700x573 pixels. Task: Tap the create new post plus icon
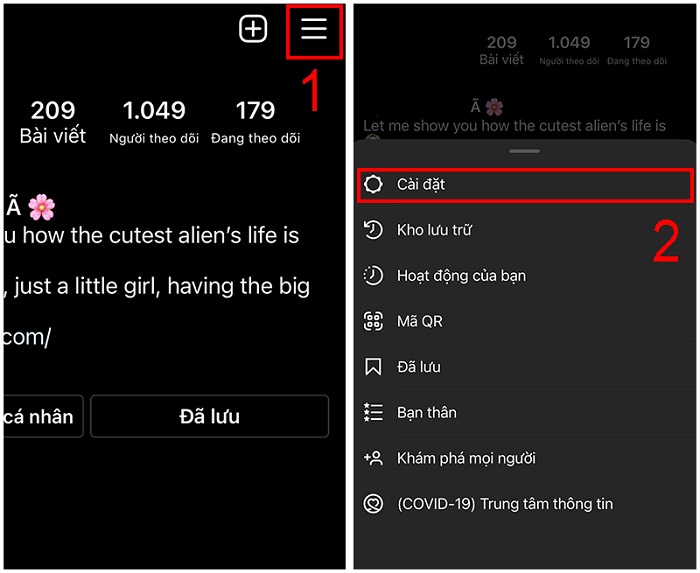253,29
